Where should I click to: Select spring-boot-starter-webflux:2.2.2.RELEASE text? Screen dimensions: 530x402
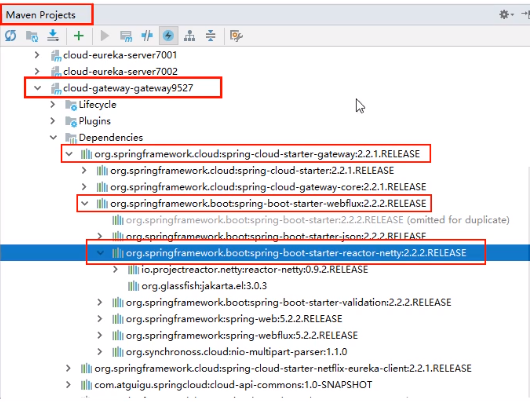coord(268,203)
